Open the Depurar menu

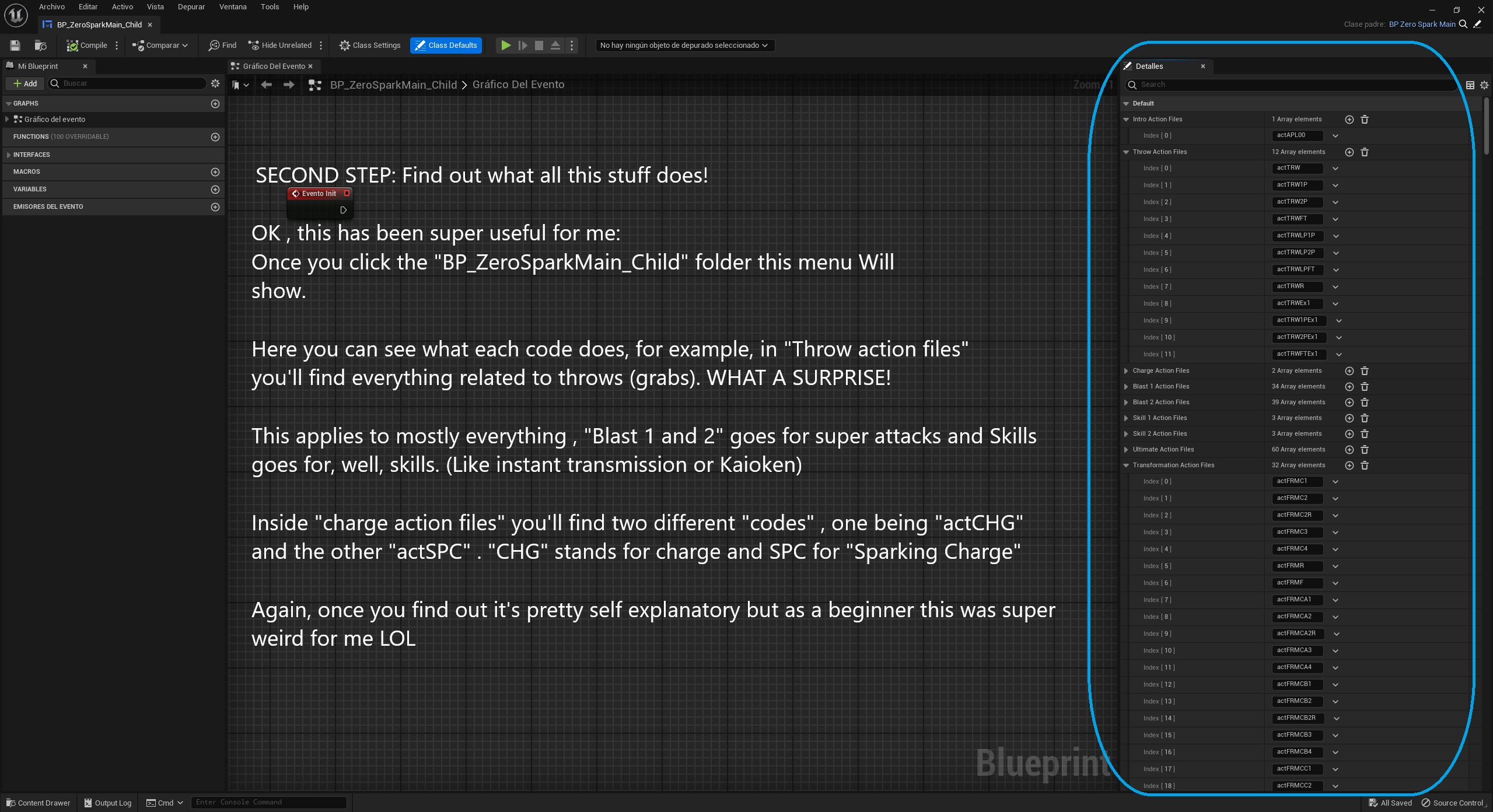coord(191,6)
